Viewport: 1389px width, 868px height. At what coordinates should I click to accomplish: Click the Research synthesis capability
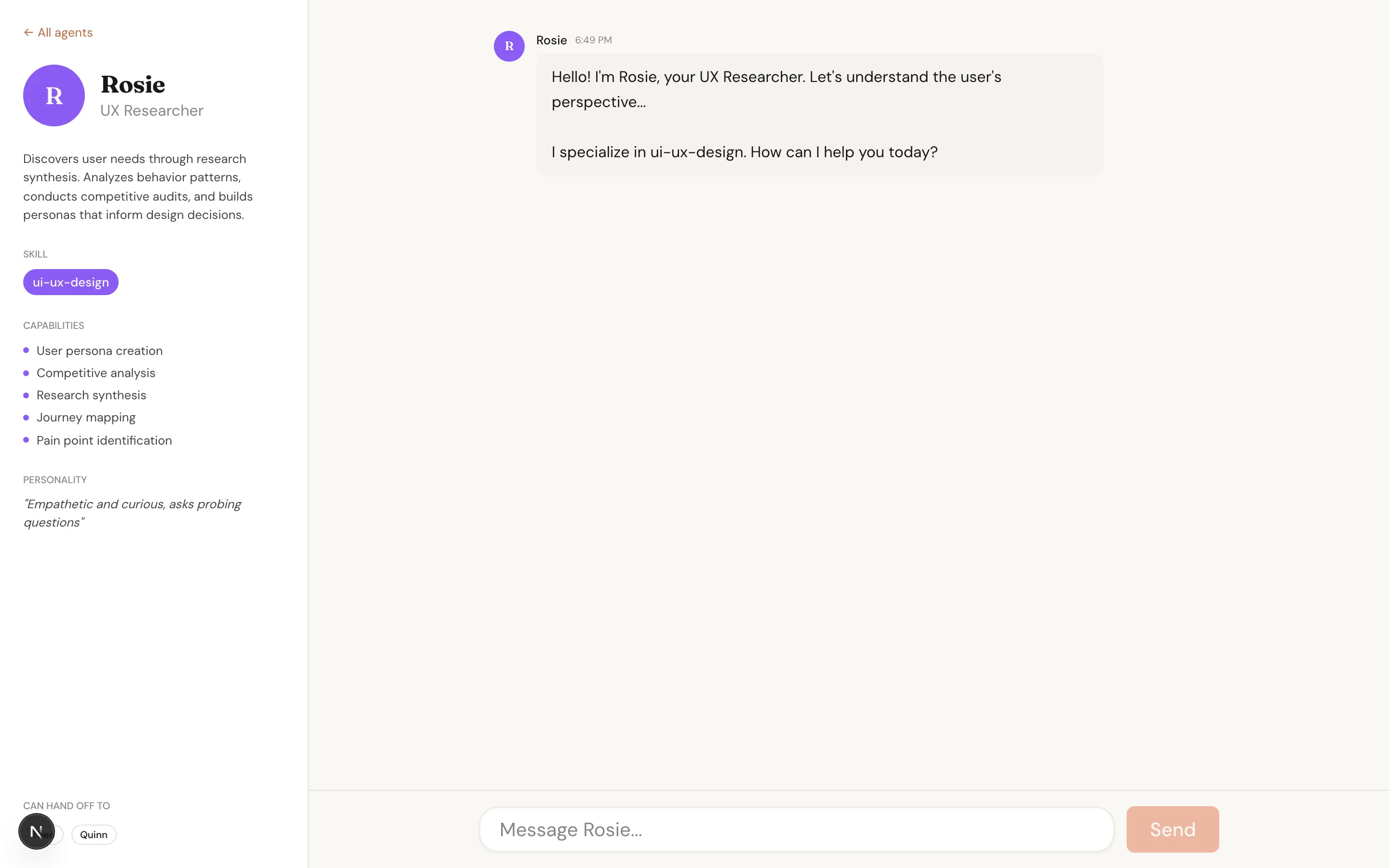91,395
